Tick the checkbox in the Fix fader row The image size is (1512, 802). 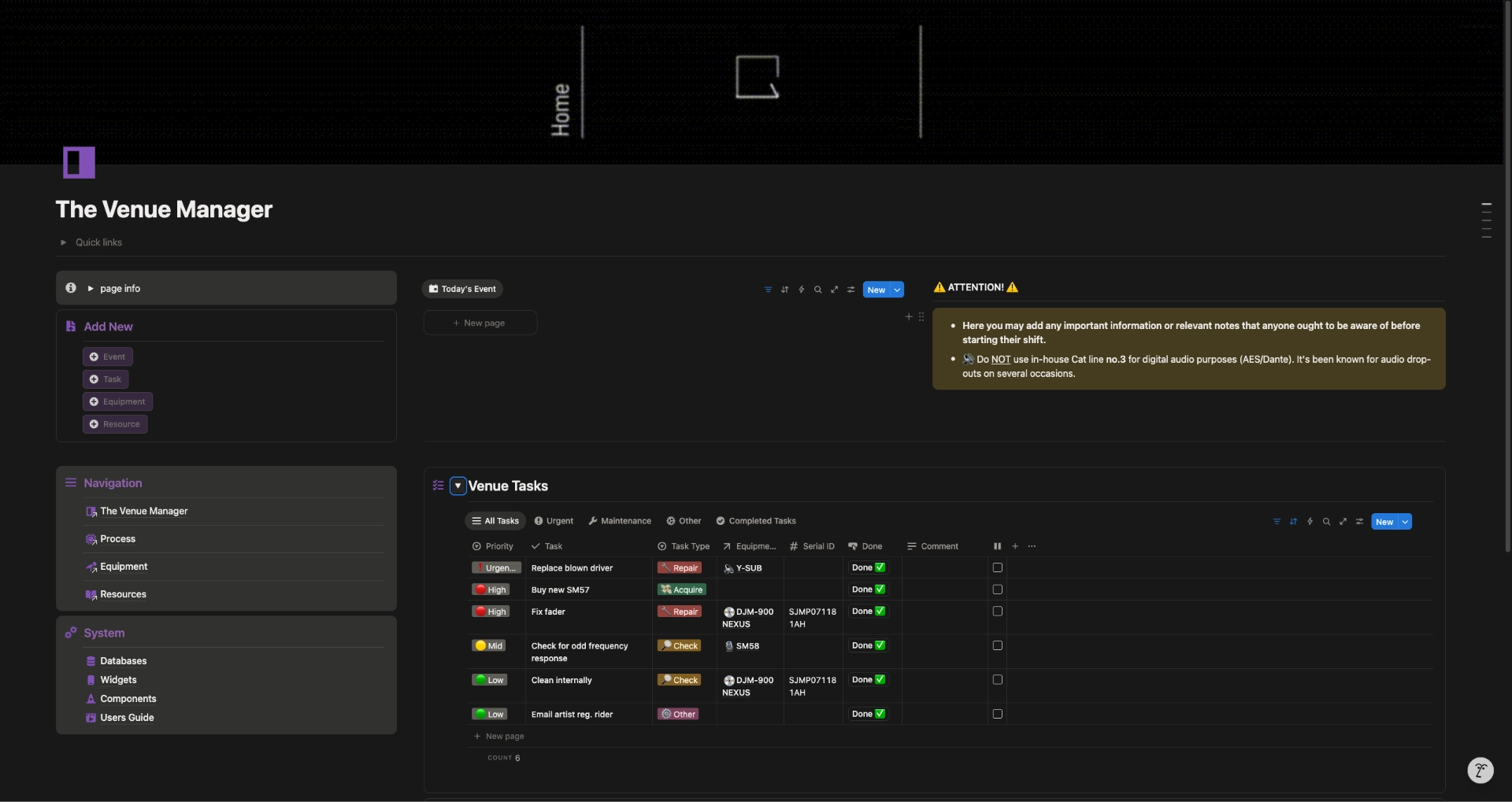997,612
